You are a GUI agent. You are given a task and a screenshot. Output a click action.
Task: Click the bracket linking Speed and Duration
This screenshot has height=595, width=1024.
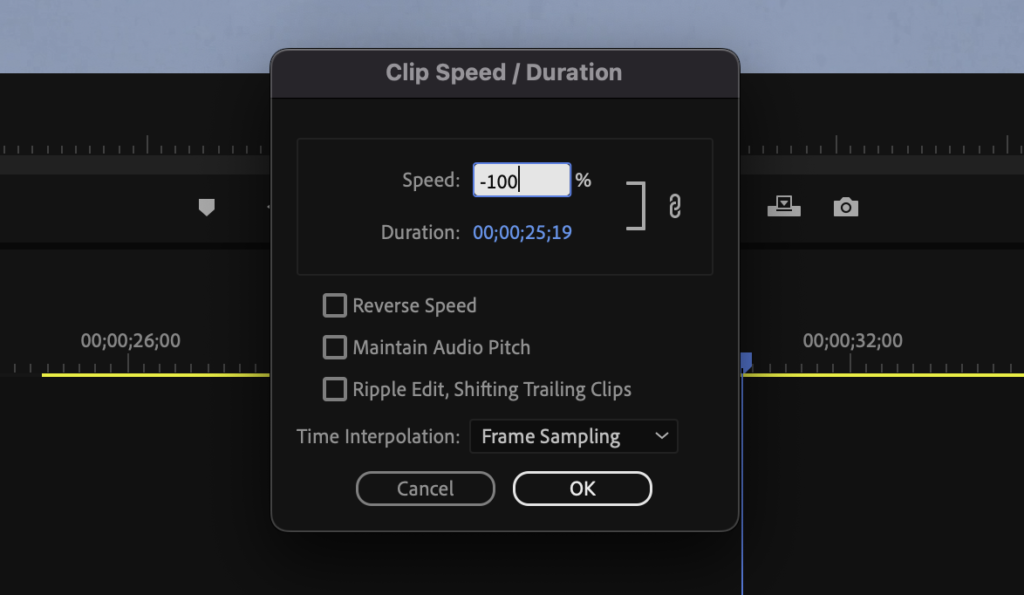pos(636,206)
